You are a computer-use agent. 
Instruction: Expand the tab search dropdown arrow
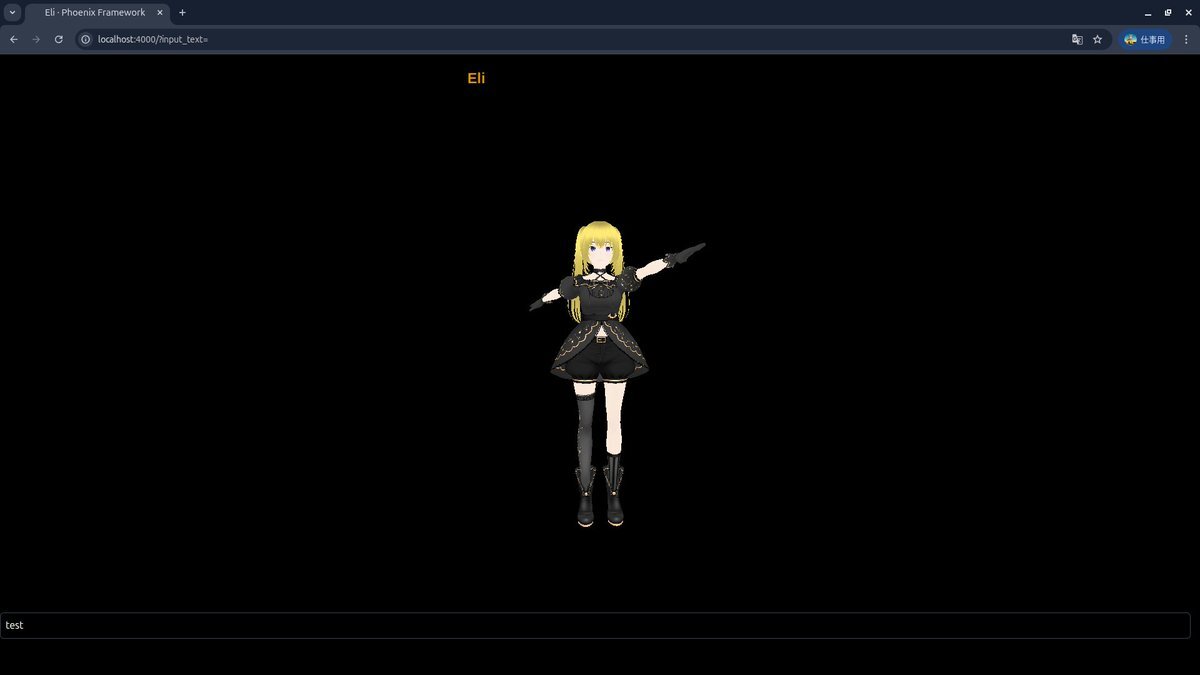[x=13, y=12]
